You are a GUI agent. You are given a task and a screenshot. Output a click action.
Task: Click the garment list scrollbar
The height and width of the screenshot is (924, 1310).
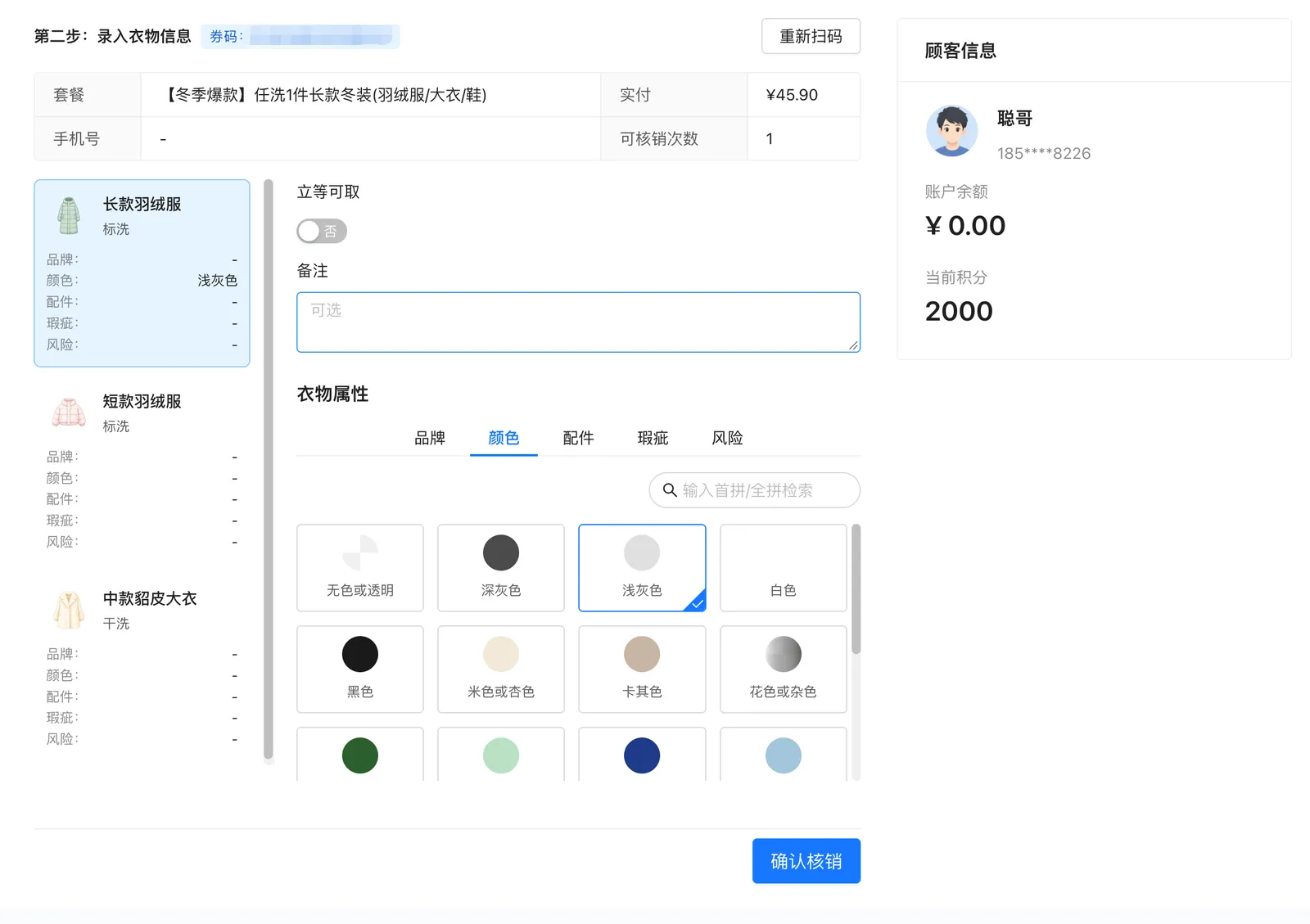pyautogui.click(x=268, y=470)
